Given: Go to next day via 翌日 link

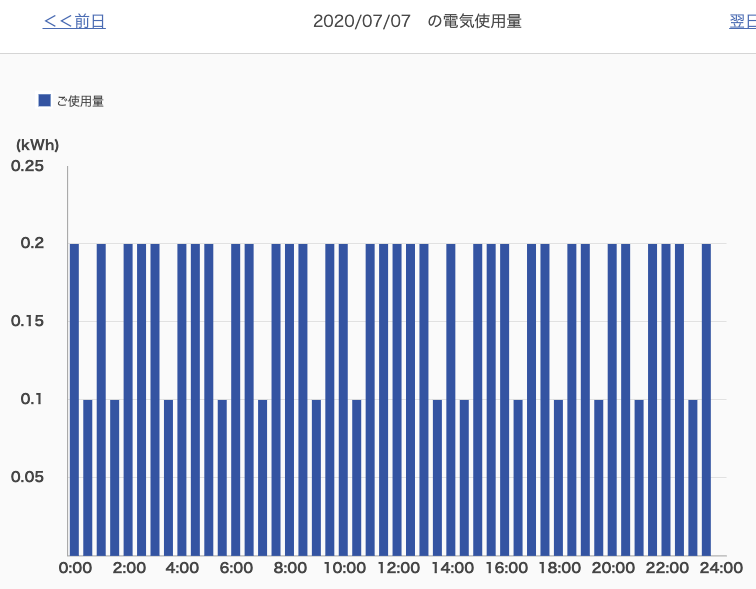Looking at the screenshot, I should (742, 21).
